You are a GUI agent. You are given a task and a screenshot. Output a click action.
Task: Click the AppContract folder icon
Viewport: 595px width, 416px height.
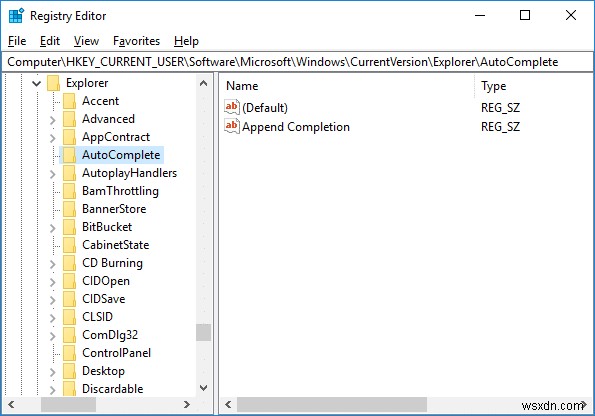tap(69, 137)
